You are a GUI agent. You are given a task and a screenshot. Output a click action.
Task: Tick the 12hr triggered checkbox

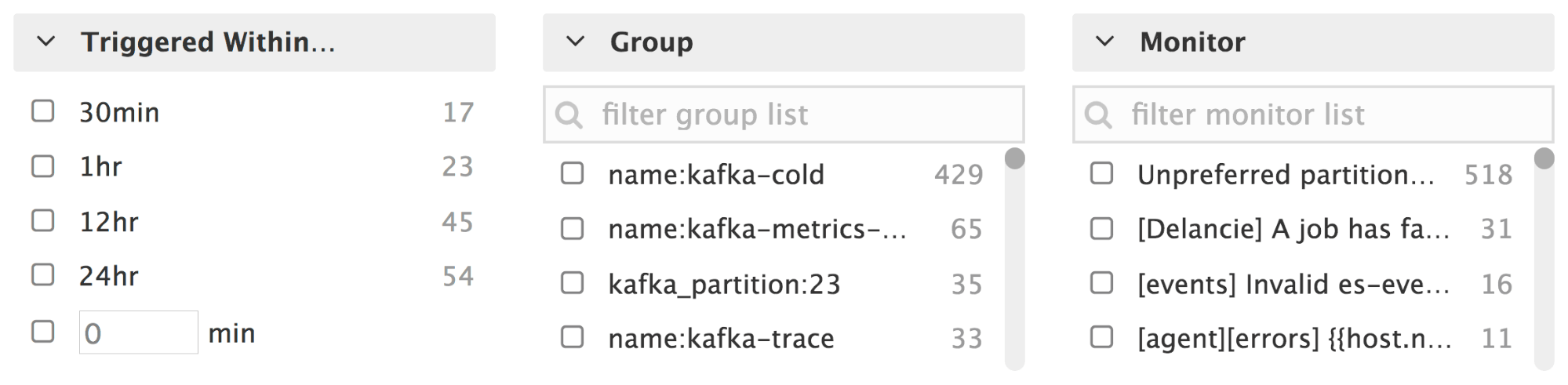[43, 221]
